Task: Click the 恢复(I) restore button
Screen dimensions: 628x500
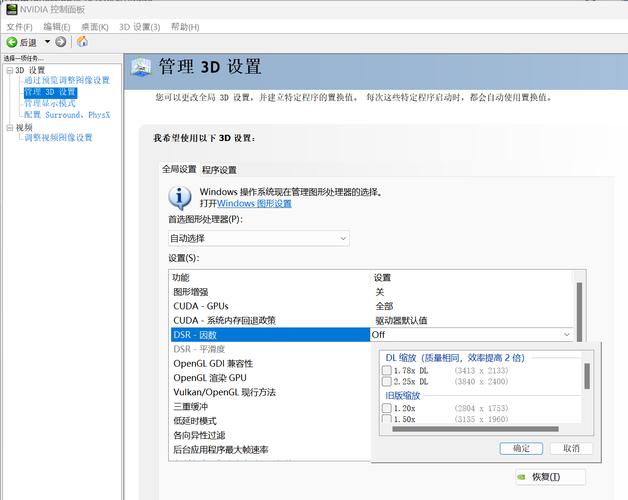Action: point(551,477)
